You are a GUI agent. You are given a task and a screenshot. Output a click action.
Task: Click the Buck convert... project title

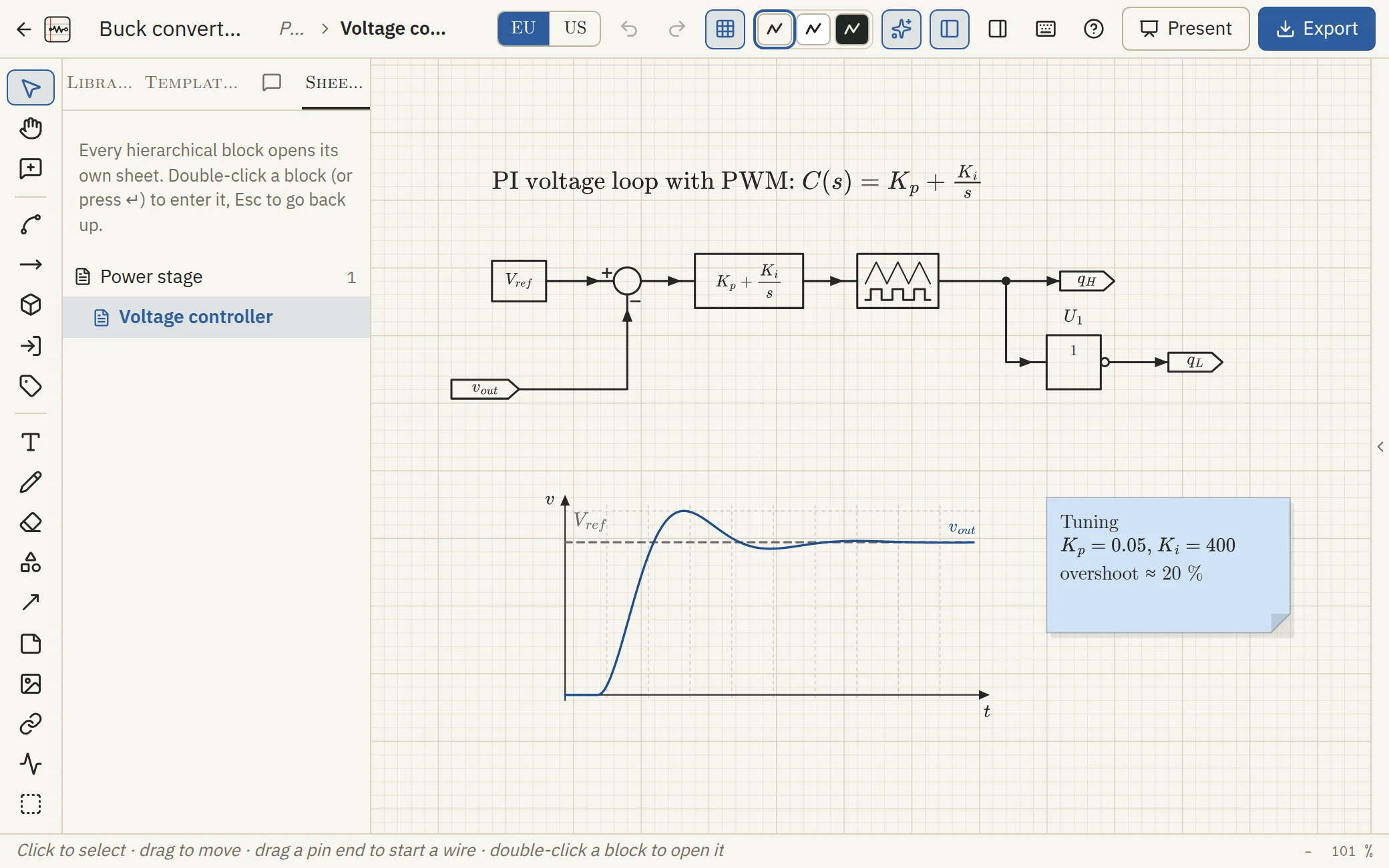coord(170,29)
